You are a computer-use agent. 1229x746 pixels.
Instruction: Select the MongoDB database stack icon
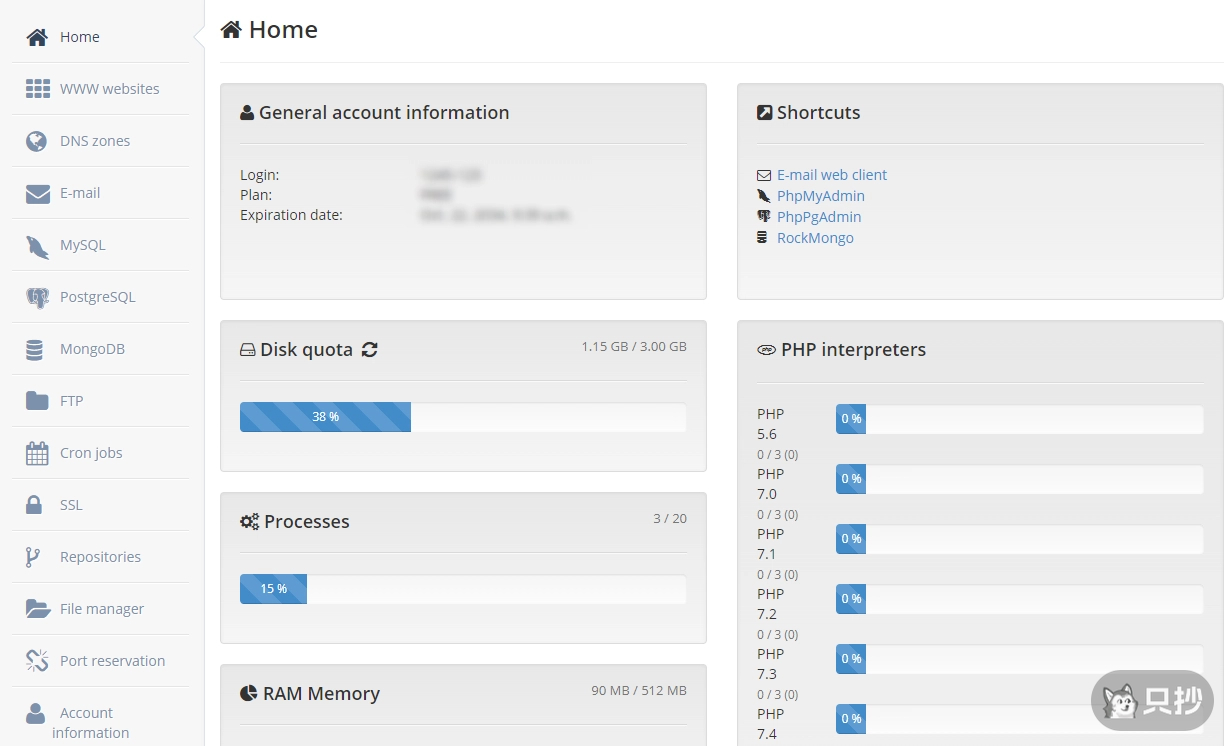tap(35, 350)
